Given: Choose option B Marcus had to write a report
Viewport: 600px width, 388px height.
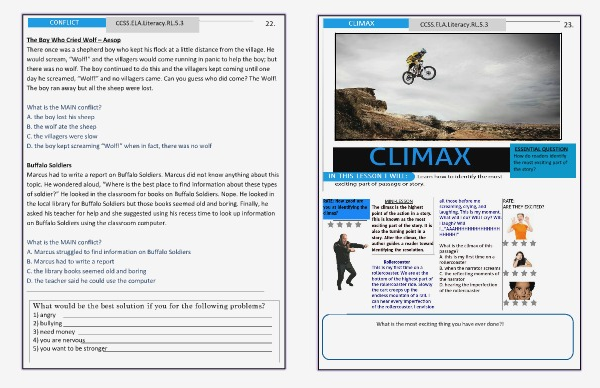Looking at the screenshot, I should (x=70, y=261).
